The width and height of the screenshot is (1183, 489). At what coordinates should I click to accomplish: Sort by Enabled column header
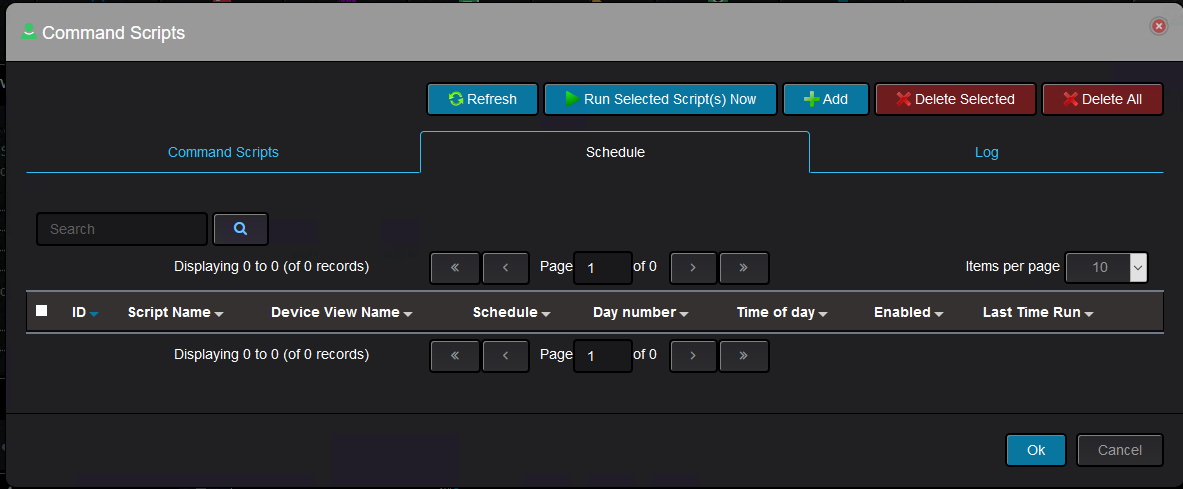tap(908, 312)
